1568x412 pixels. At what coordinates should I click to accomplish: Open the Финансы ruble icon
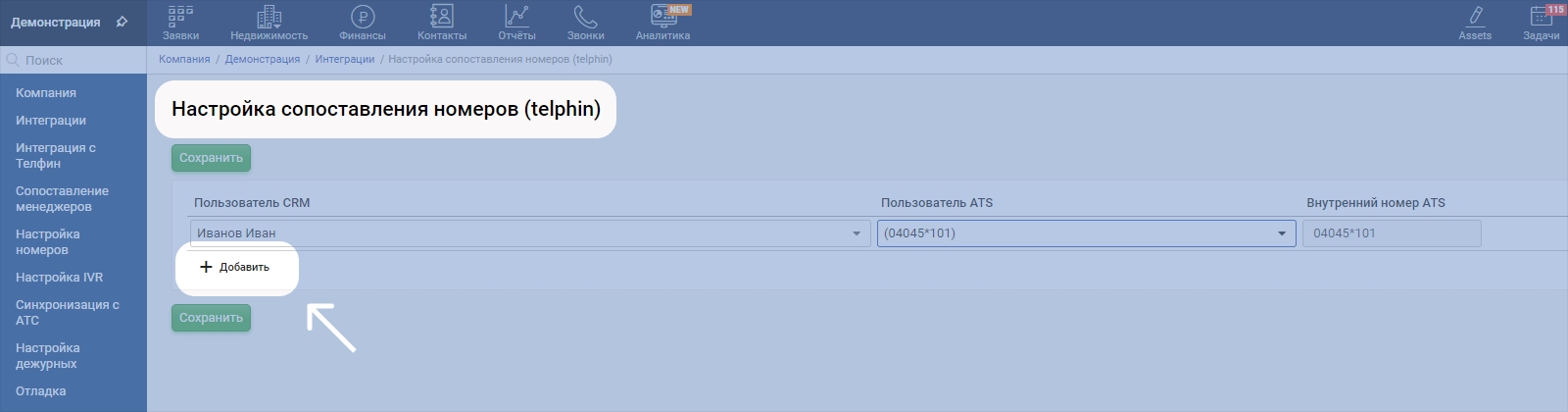(363, 17)
